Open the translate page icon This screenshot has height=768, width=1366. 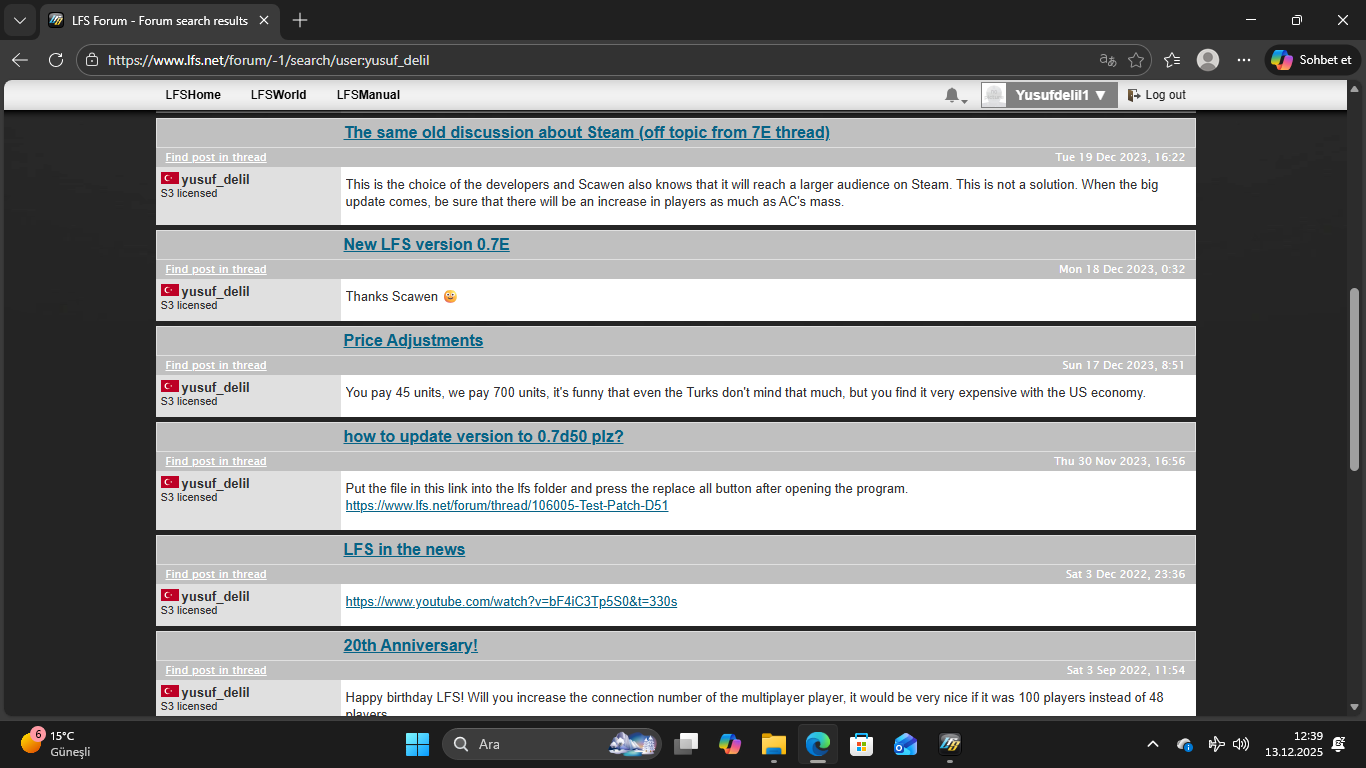1108,60
